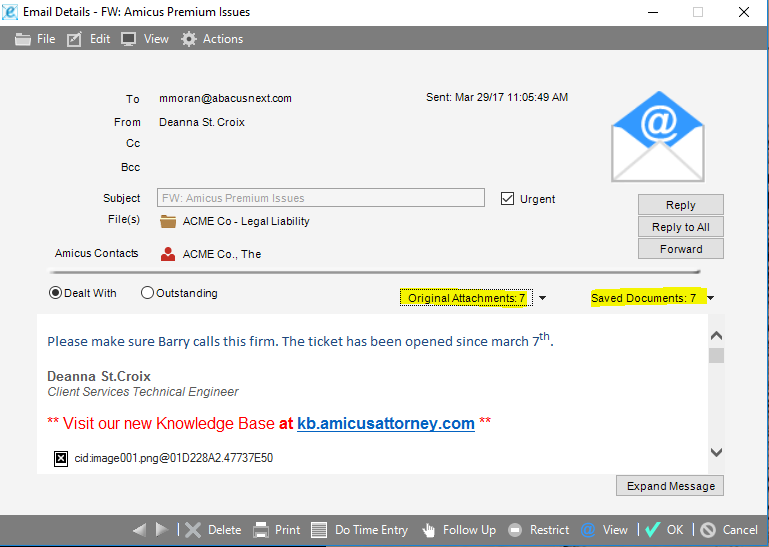Click the Saved Documents: 7 label

click(643, 298)
